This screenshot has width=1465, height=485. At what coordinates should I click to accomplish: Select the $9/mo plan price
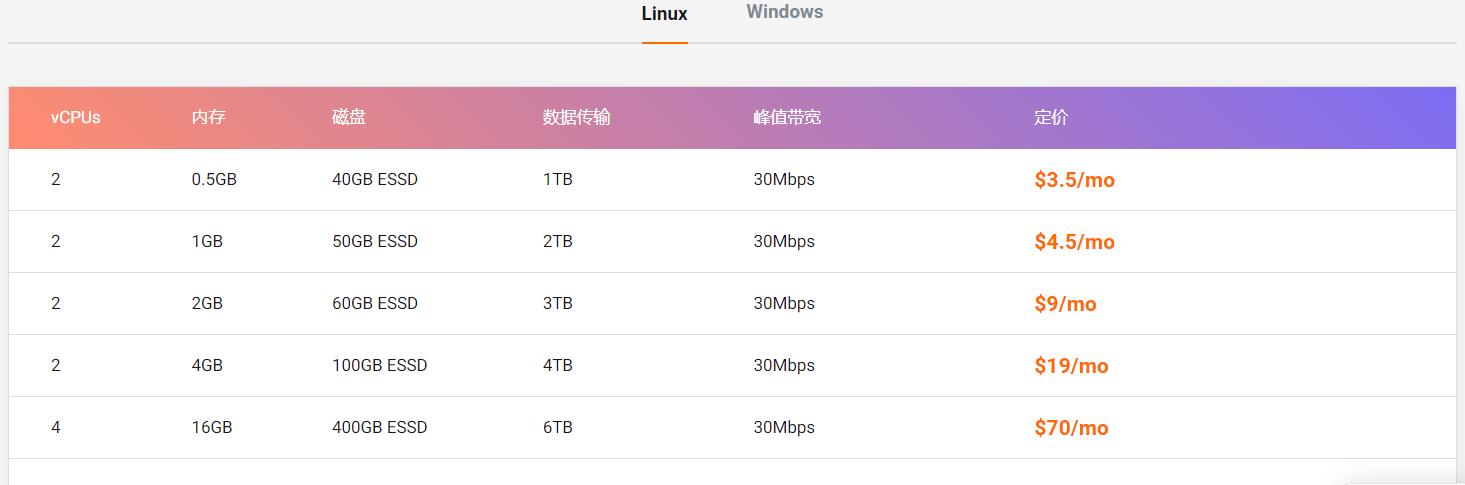[x=1065, y=304]
